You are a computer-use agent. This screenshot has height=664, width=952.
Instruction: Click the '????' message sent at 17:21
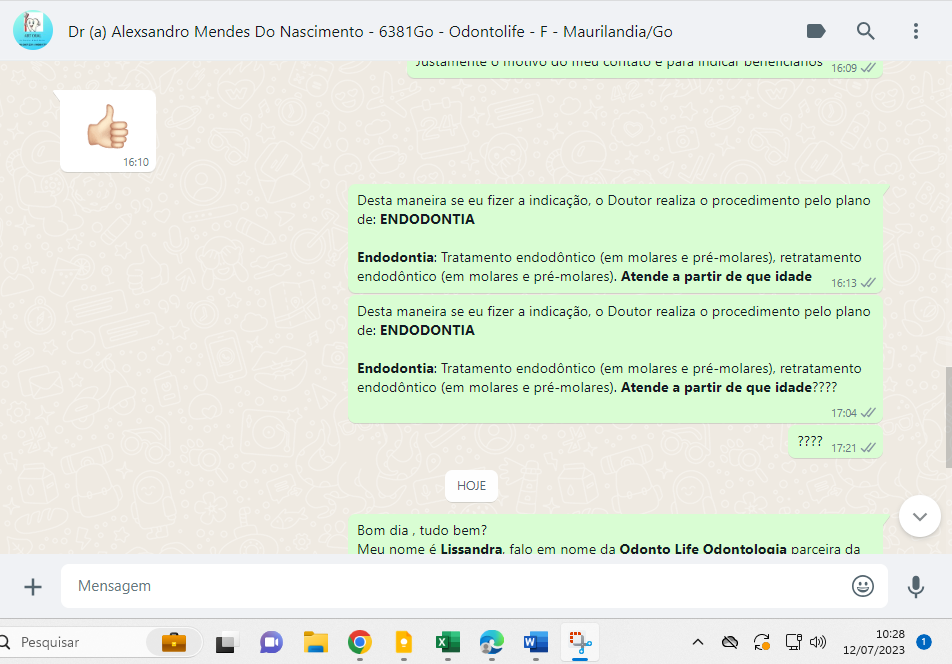[835, 441]
